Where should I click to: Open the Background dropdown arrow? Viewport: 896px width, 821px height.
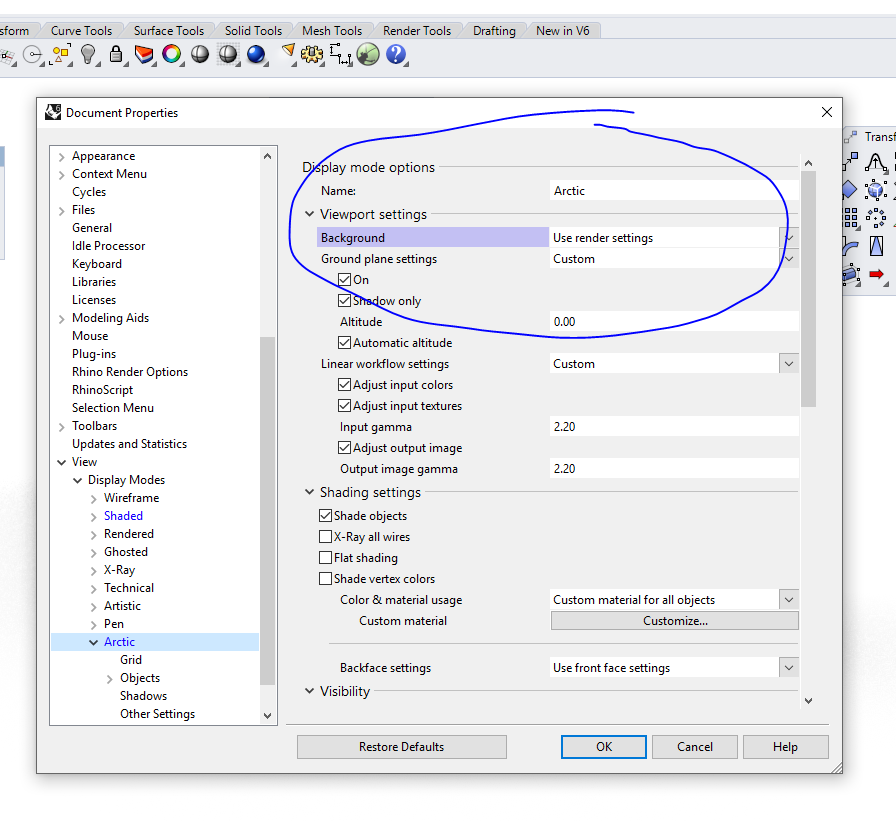click(789, 238)
